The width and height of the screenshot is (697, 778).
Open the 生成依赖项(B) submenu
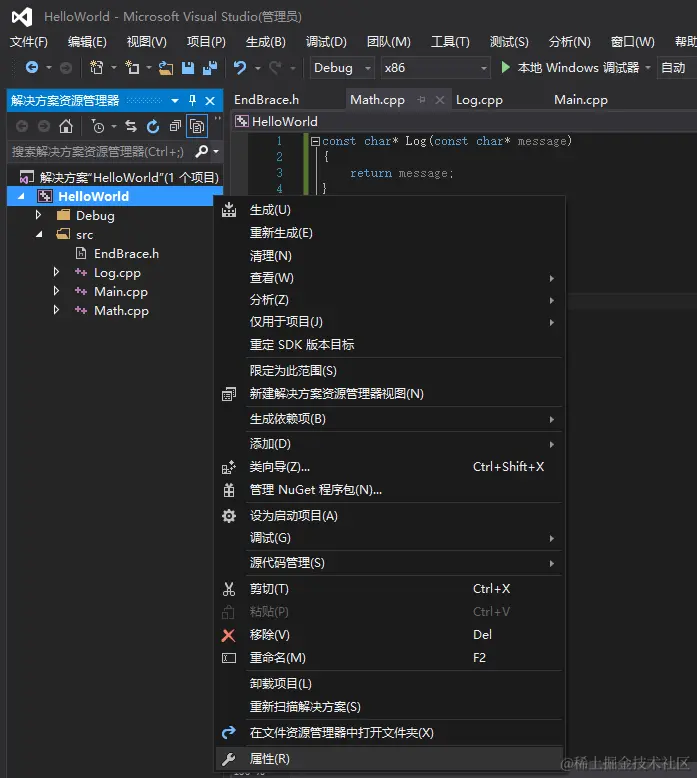(x=389, y=419)
